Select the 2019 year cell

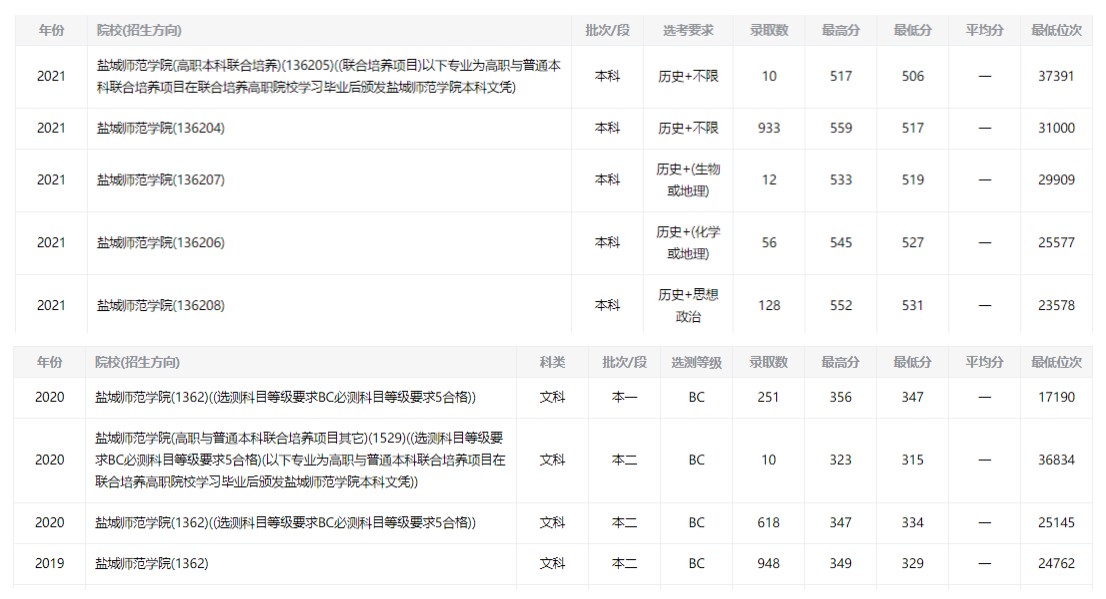coord(50,563)
